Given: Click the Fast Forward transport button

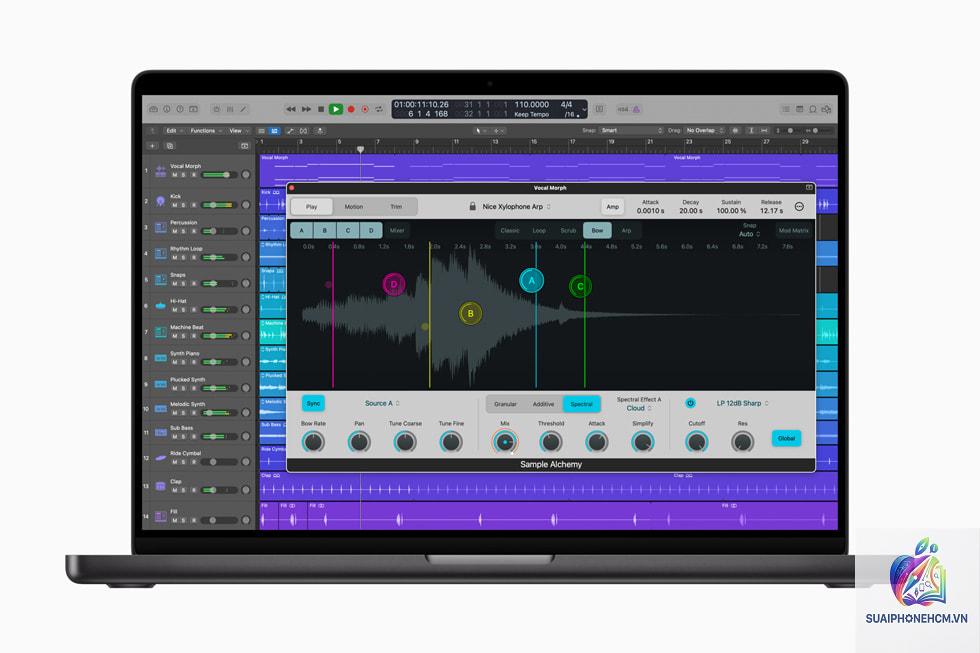Looking at the screenshot, I should 306,109.
